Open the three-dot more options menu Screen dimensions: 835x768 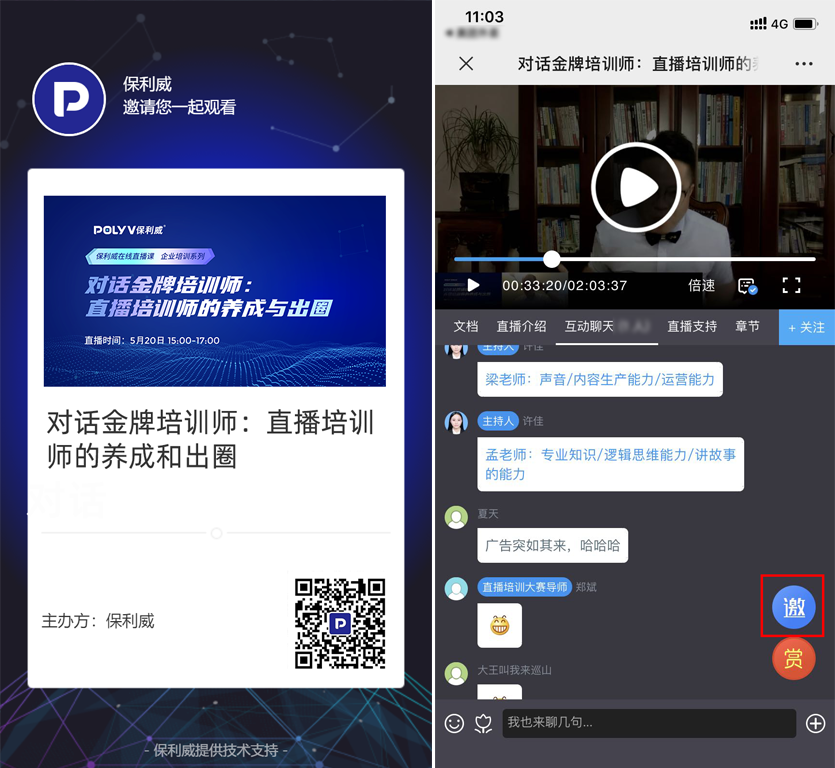pos(804,64)
